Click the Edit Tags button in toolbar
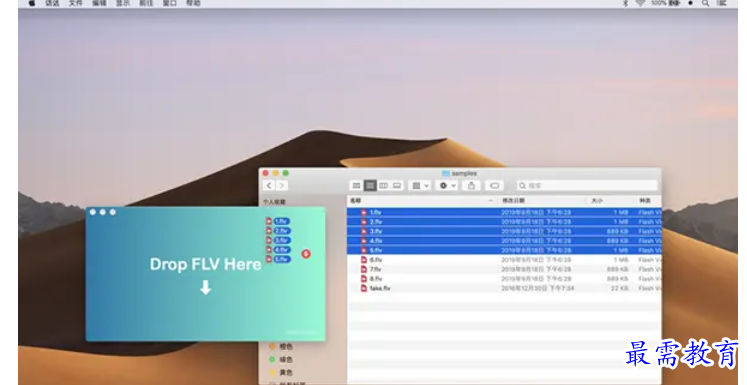The width and height of the screenshot is (747, 385). click(x=495, y=185)
